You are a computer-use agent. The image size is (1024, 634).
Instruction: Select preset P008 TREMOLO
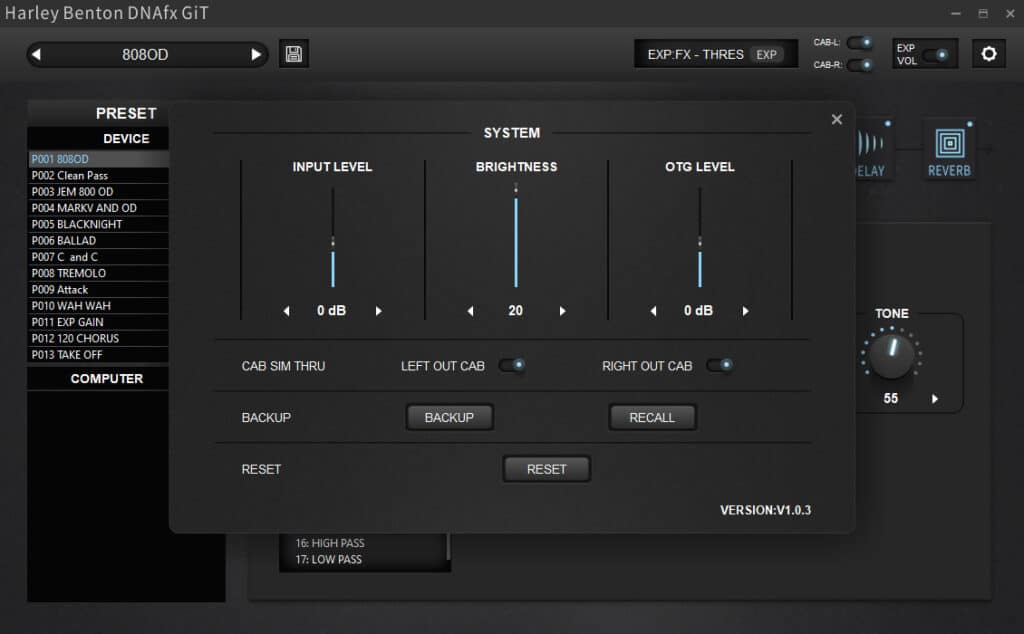click(98, 273)
